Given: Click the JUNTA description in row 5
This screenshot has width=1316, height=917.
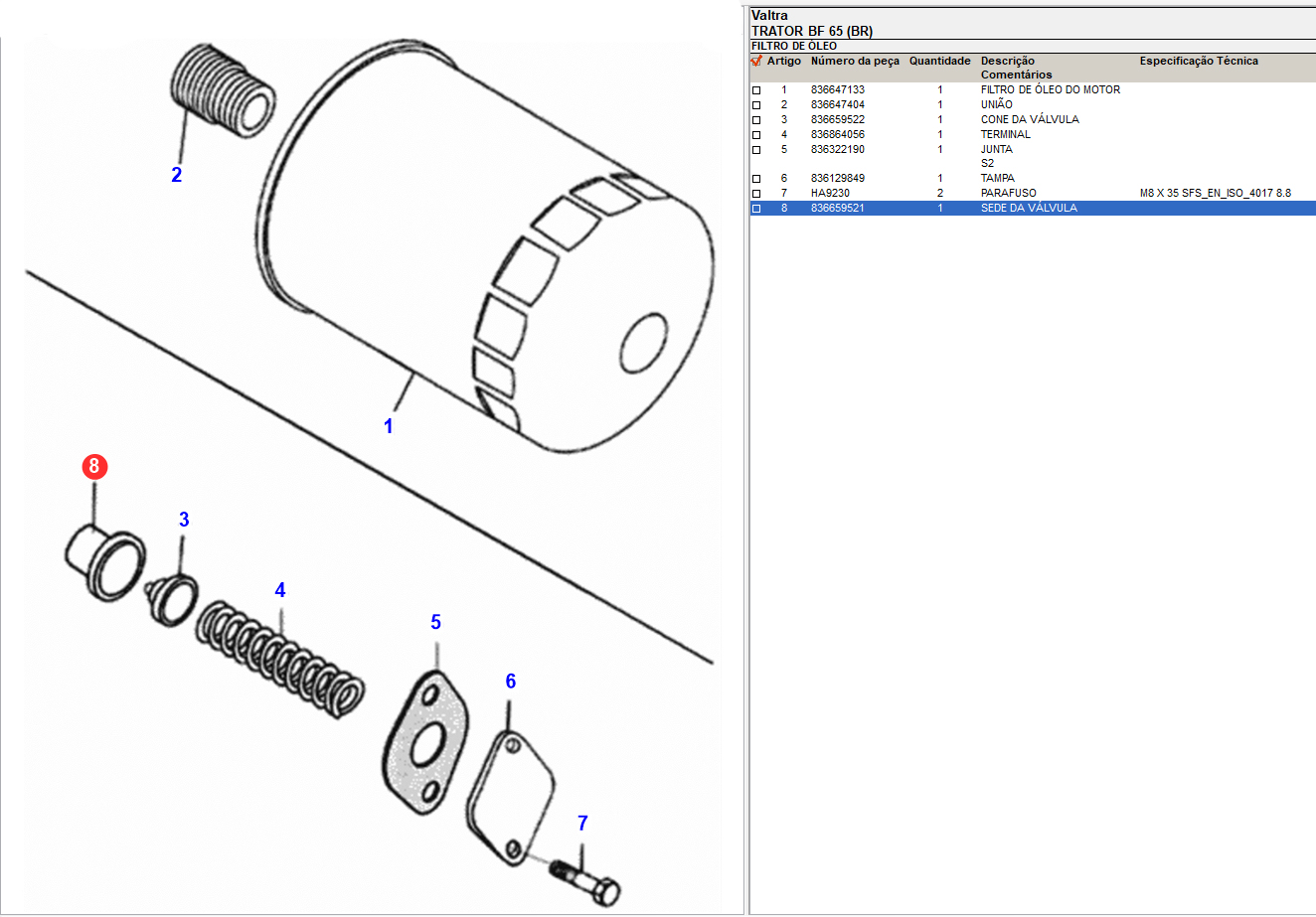Looking at the screenshot, I should (996, 150).
